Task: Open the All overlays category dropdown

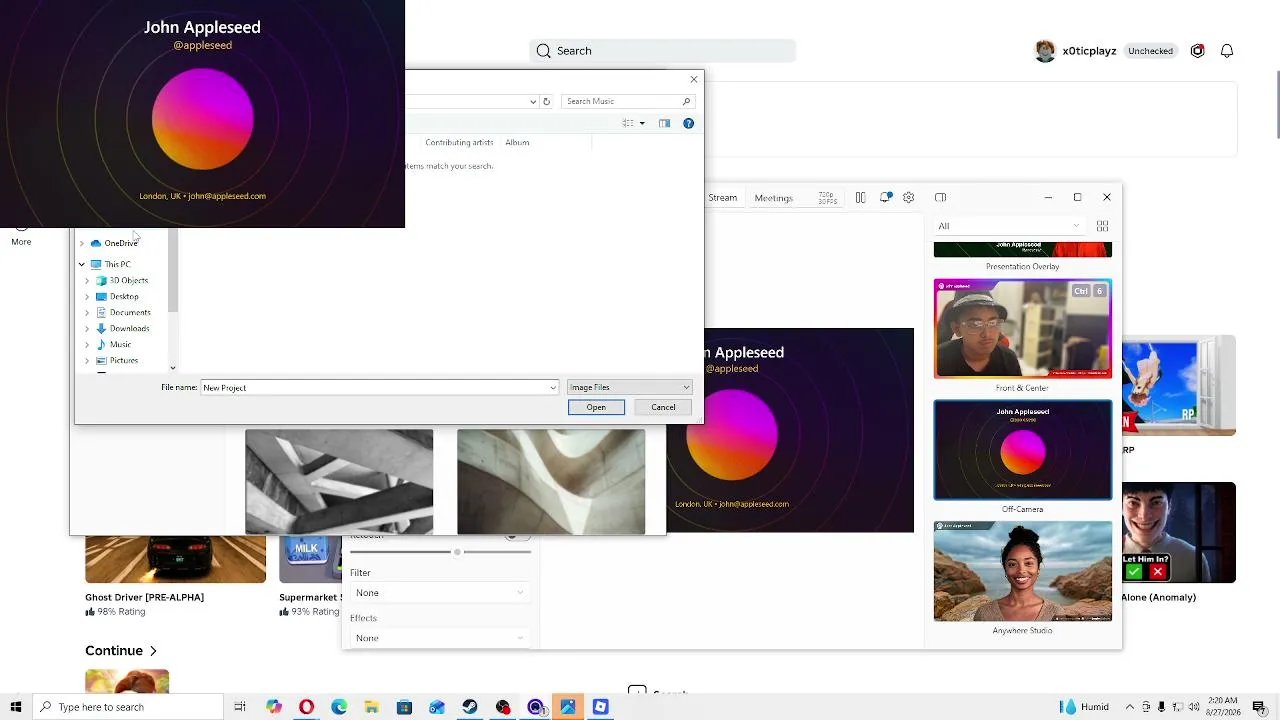Action: point(1008,226)
